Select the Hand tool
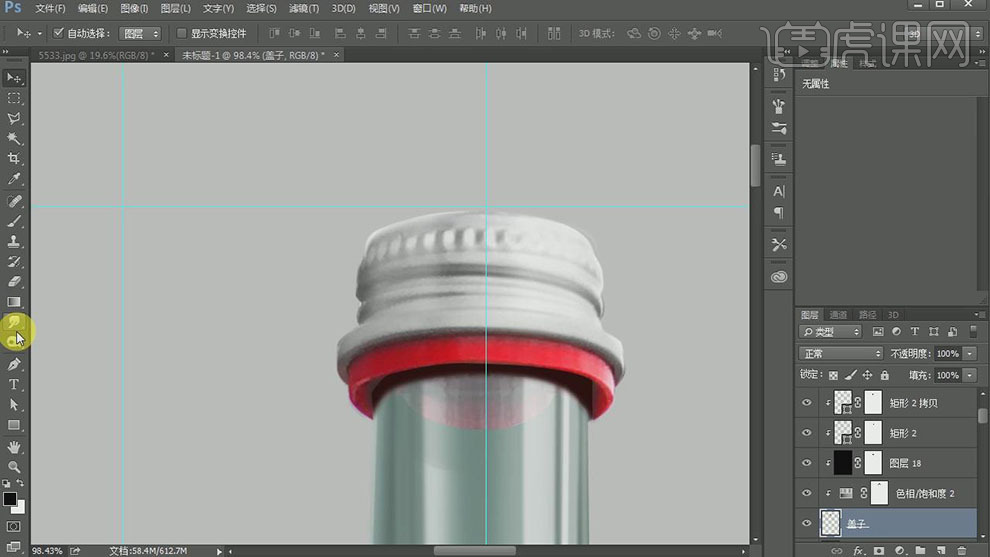The width and height of the screenshot is (990, 557). click(14, 447)
